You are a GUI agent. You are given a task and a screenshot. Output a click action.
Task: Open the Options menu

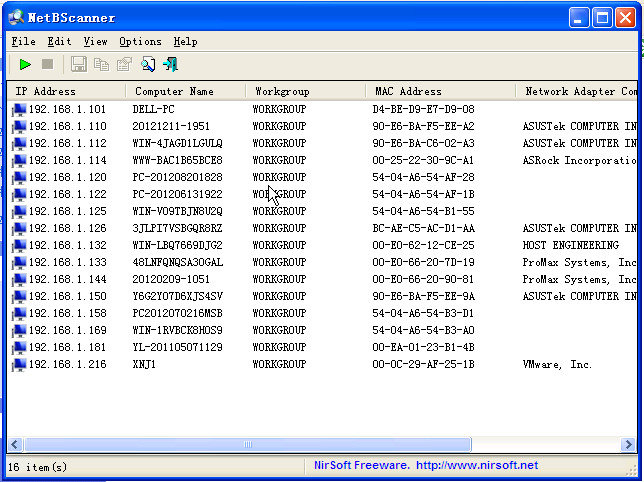tap(140, 42)
